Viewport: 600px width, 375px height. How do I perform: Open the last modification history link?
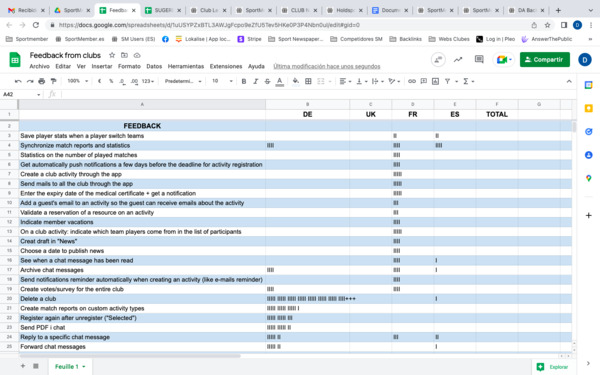click(327, 66)
